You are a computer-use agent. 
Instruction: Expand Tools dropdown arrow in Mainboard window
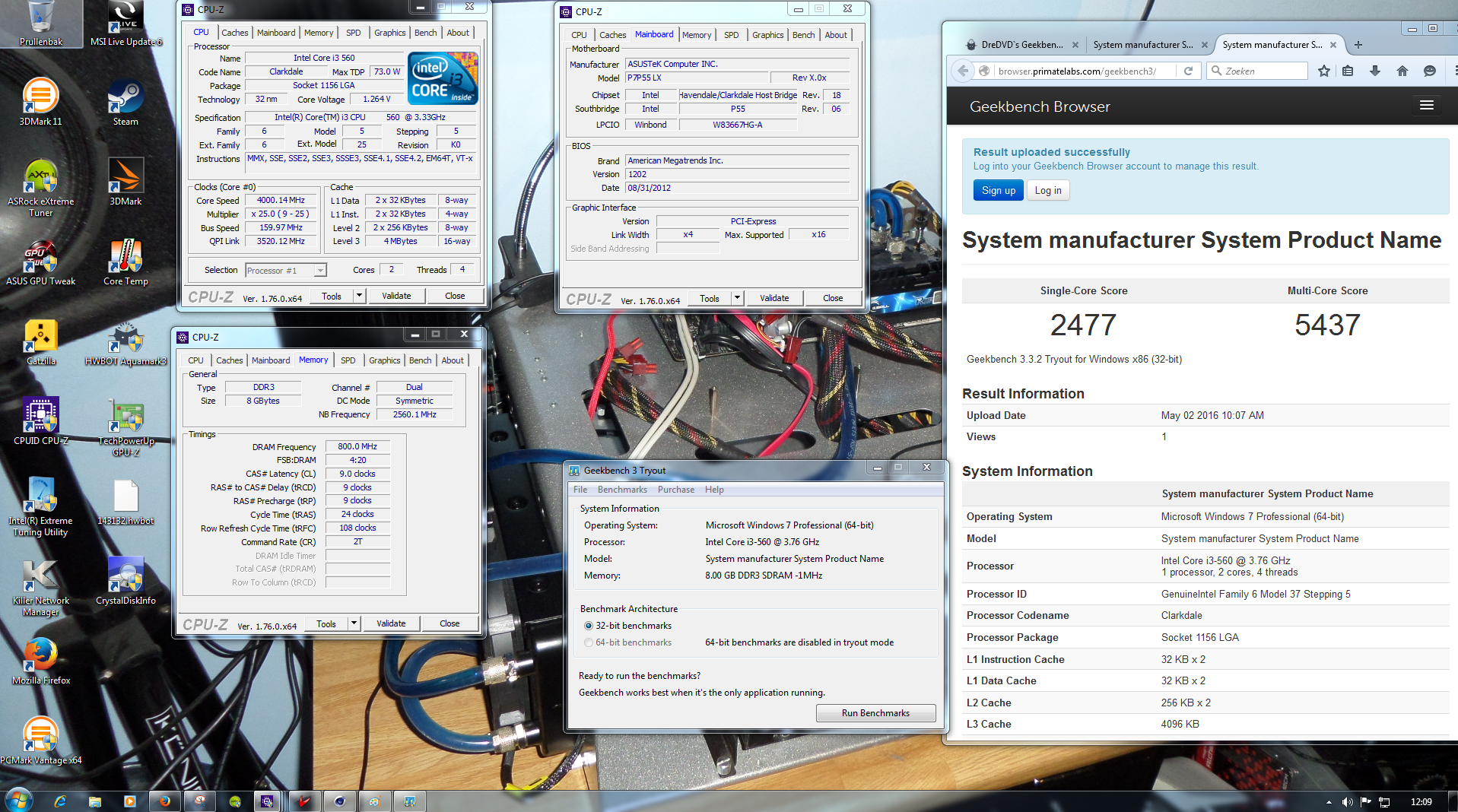(737, 298)
